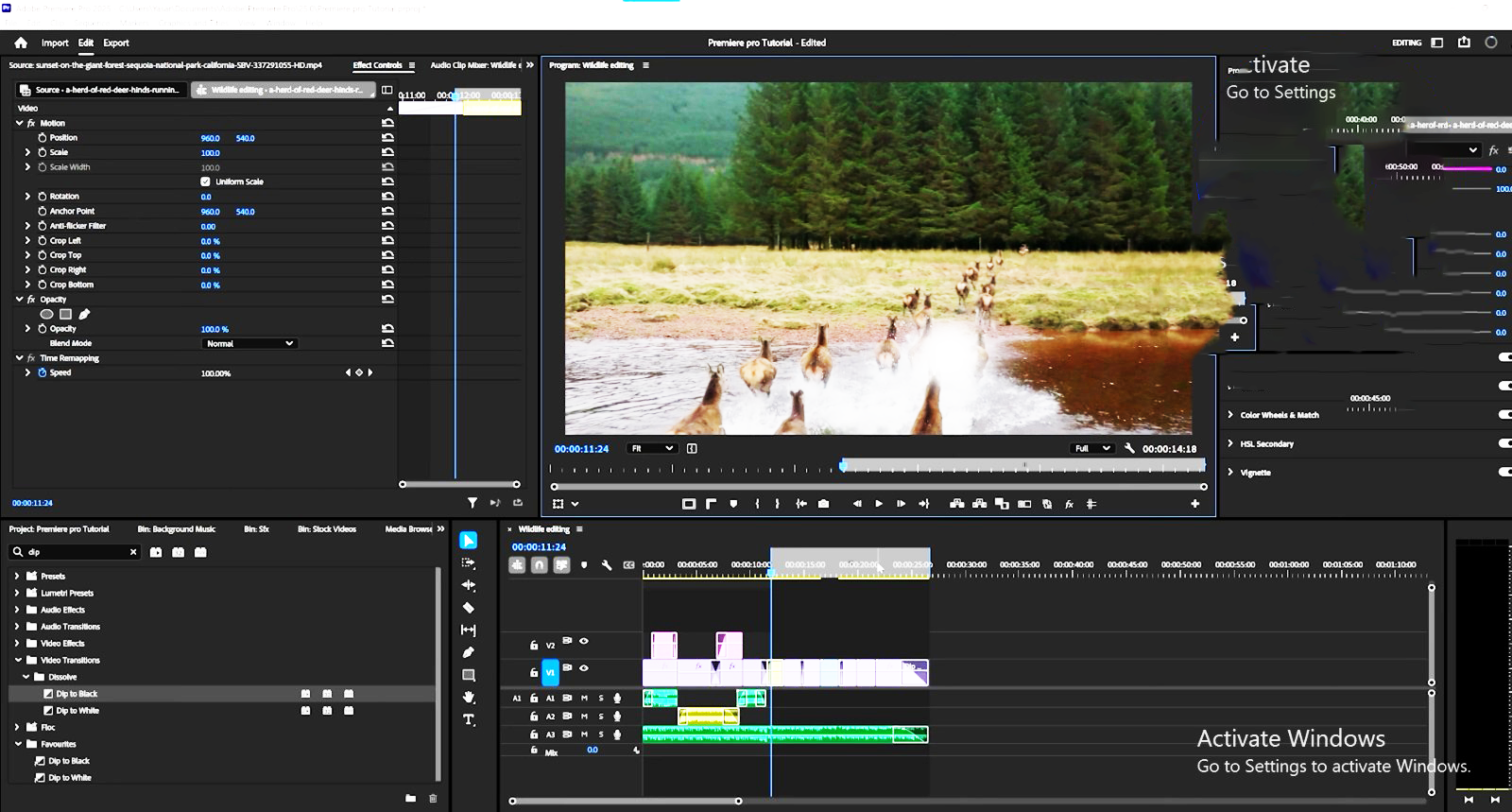Toggle lock on the V1 track

(534, 673)
